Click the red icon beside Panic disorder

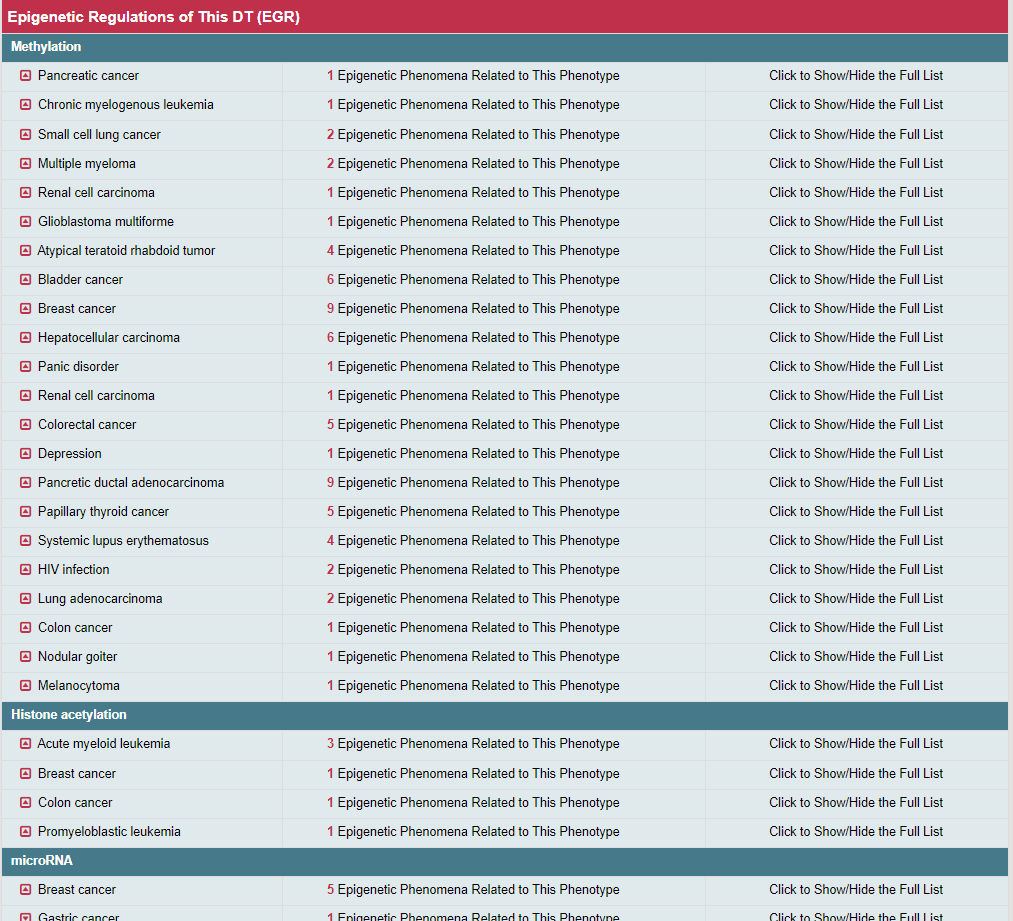[x=25, y=366]
